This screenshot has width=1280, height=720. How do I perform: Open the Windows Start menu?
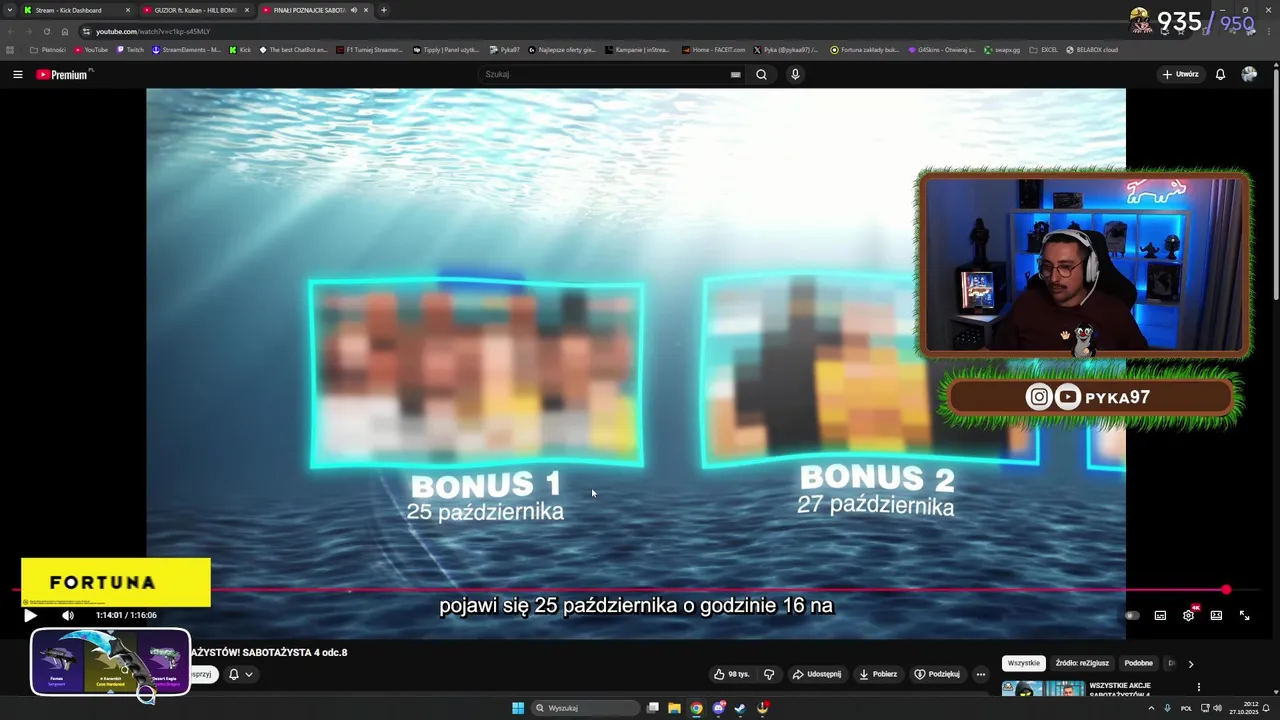click(518, 708)
